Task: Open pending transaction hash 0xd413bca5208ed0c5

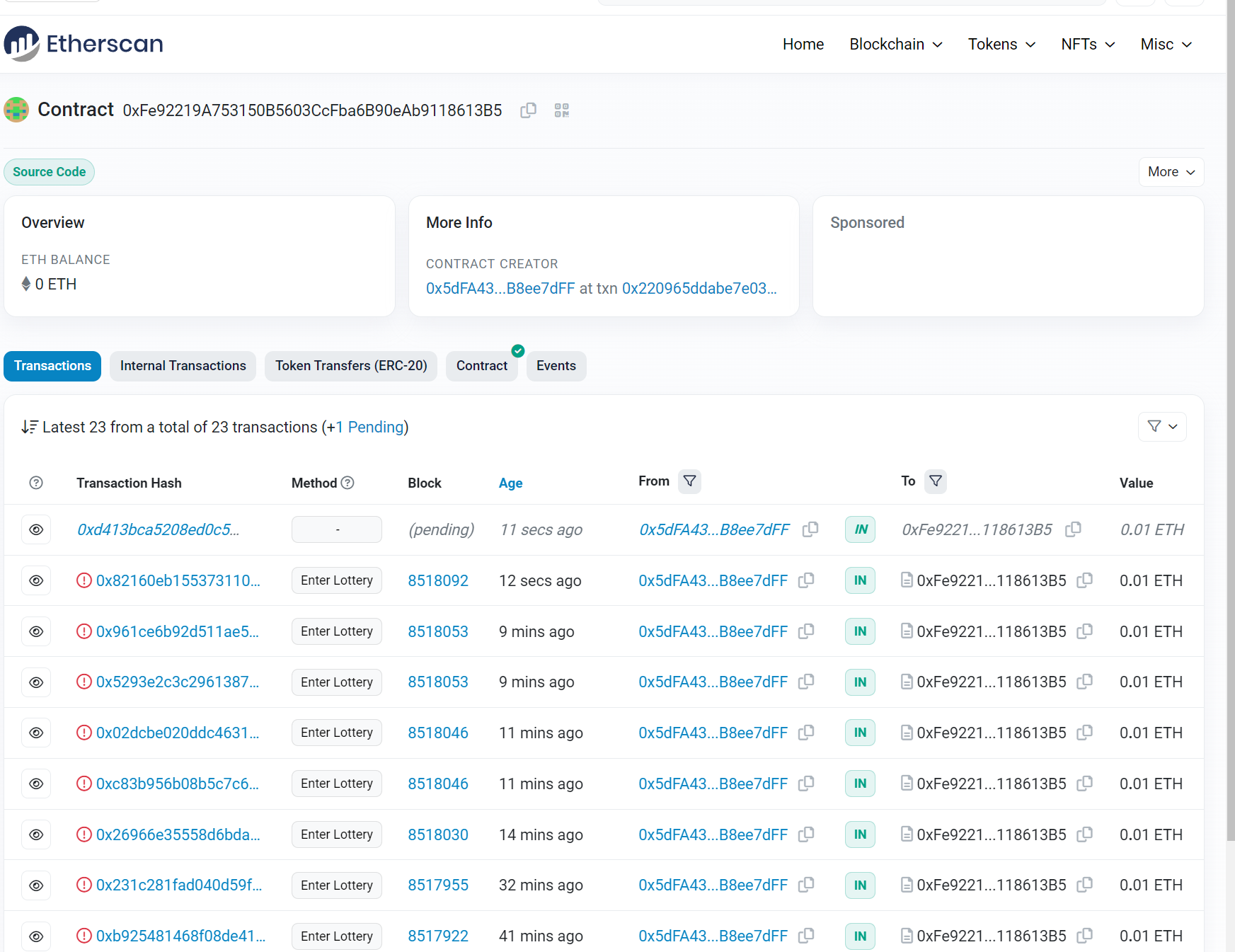Action: [159, 529]
